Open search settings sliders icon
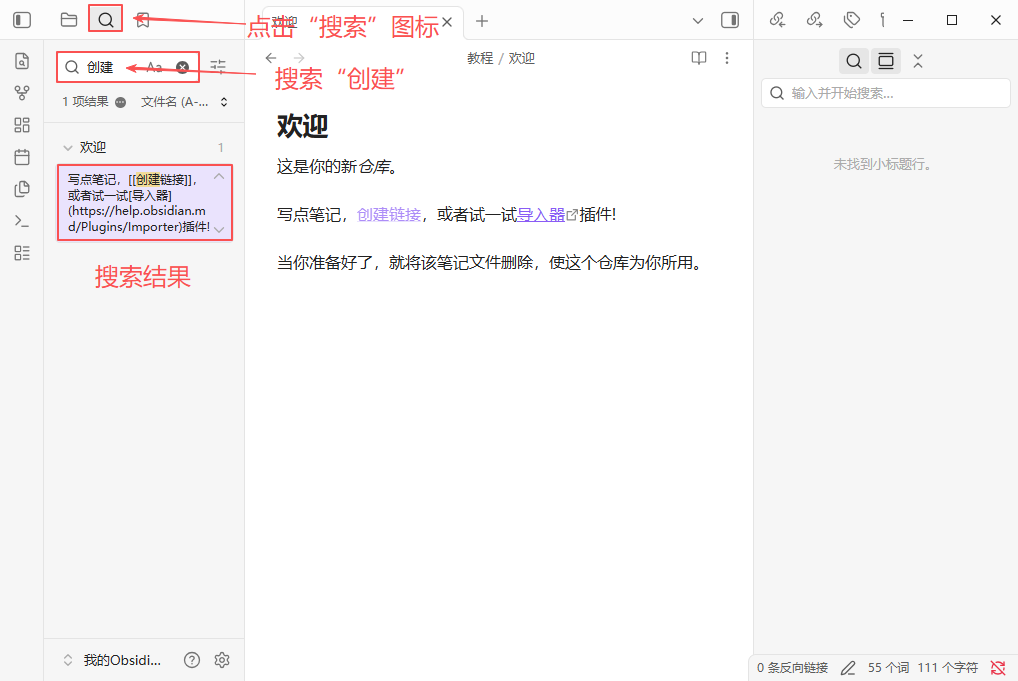 point(218,66)
